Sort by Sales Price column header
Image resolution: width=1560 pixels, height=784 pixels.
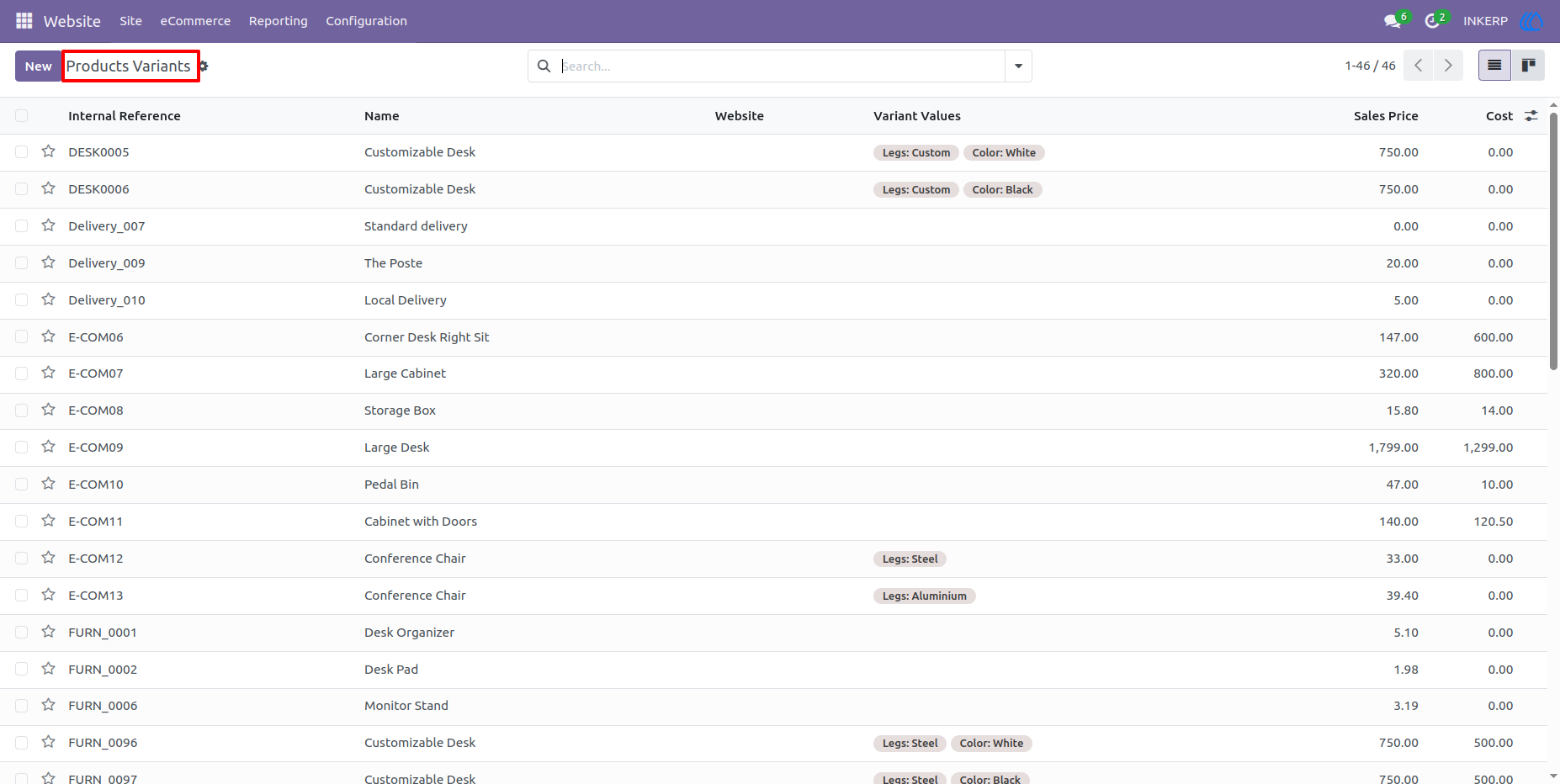click(x=1386, y=116)
